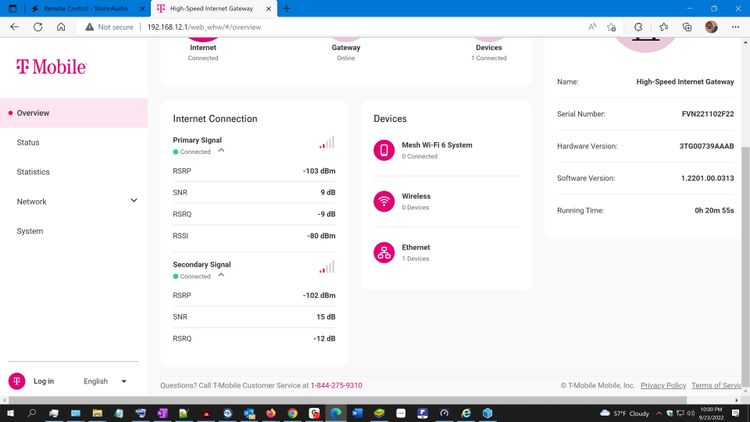Open the Statistics page in sidebar
The width and height of the screenshot is (750, 422).
[x=33, y=172]
